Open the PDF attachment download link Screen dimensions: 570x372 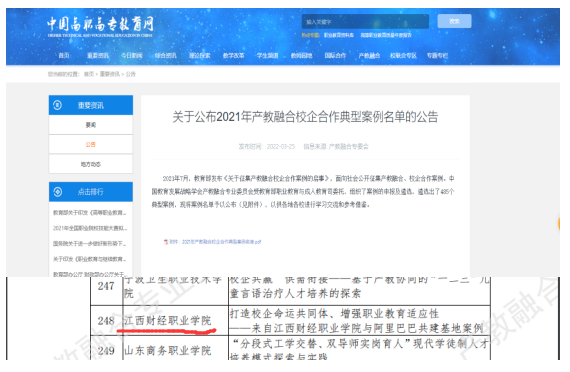coord(215,241)
